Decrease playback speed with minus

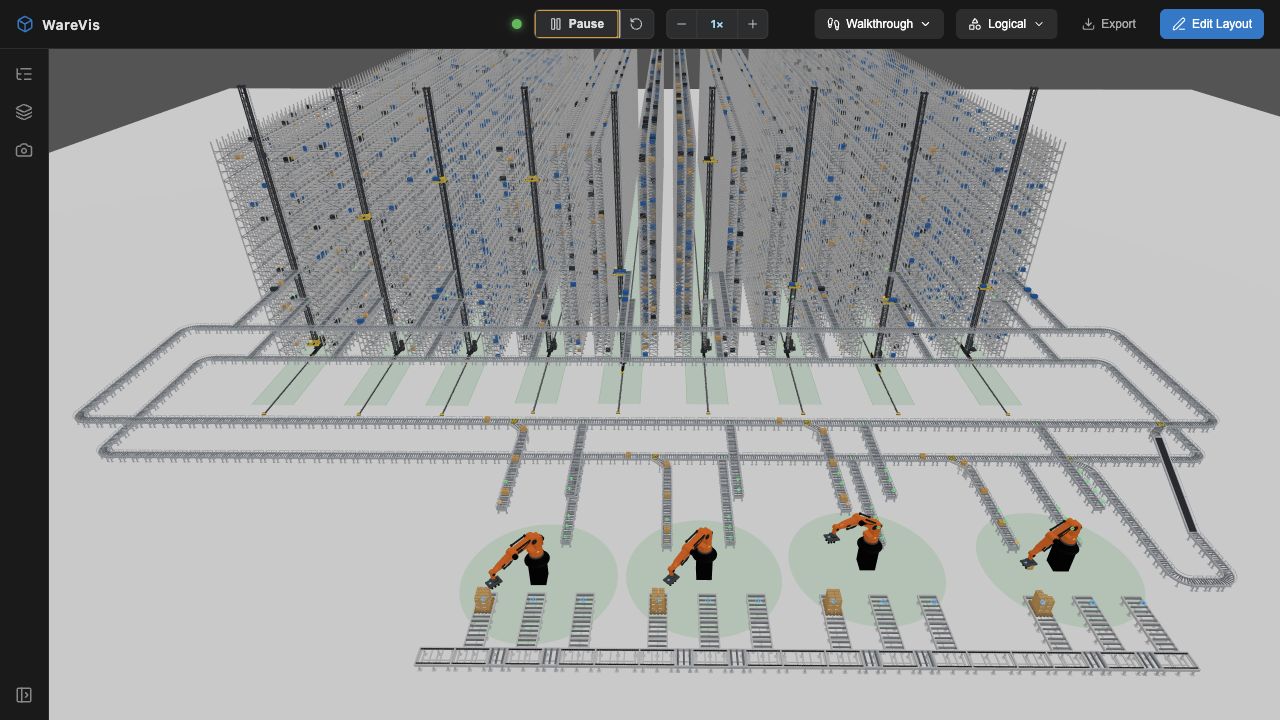click(x=681, y=24)
